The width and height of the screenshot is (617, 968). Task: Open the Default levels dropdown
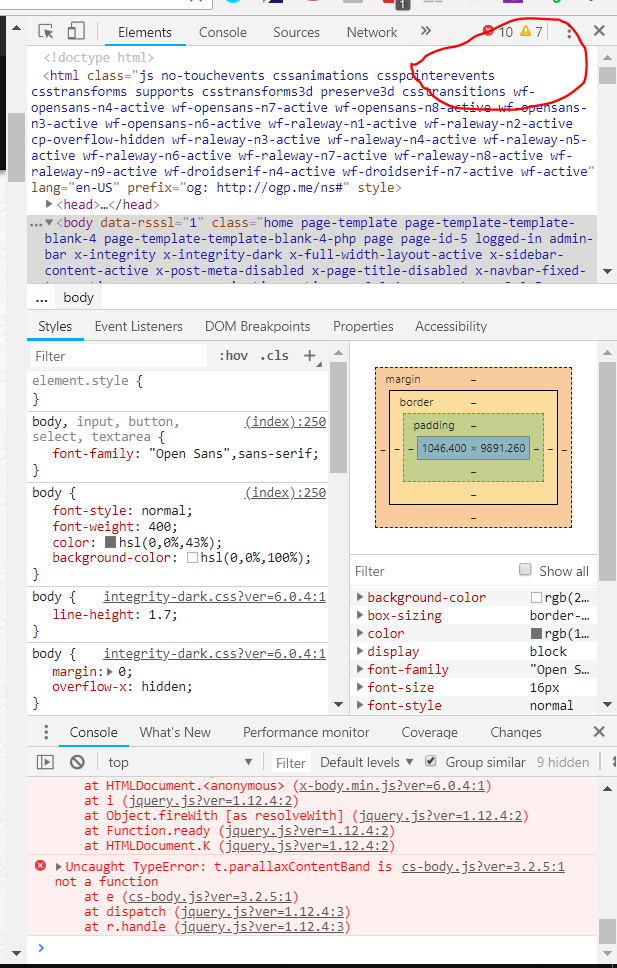coord(366,762)
